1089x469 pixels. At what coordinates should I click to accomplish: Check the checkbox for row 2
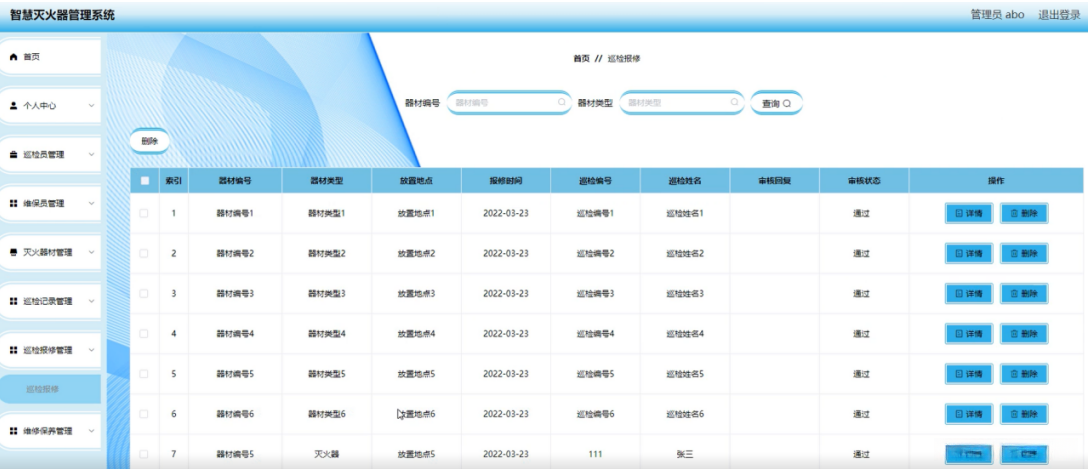click(144, 254)
